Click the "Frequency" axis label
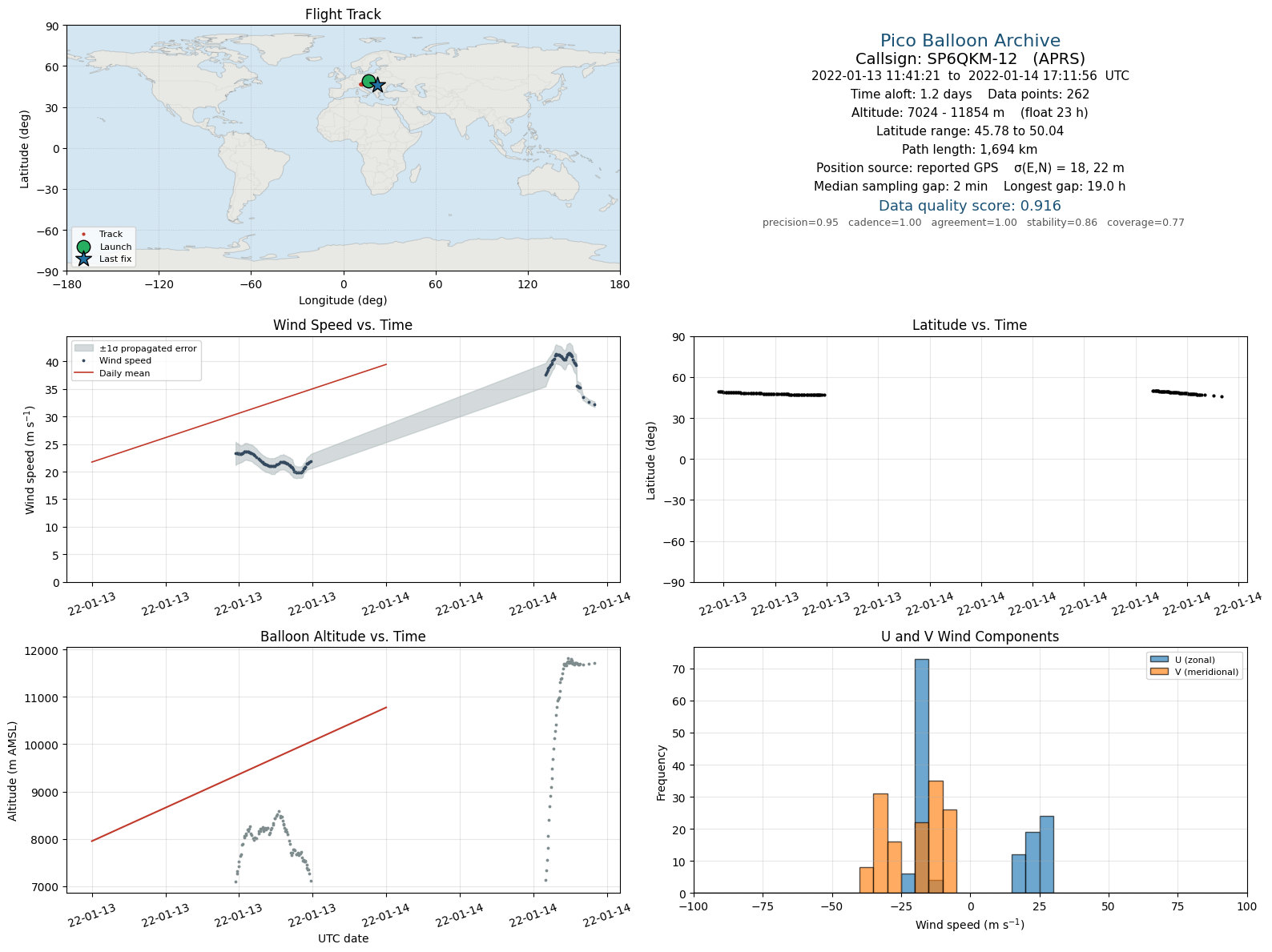This screenshot has height=952, width=1272. 662,773
